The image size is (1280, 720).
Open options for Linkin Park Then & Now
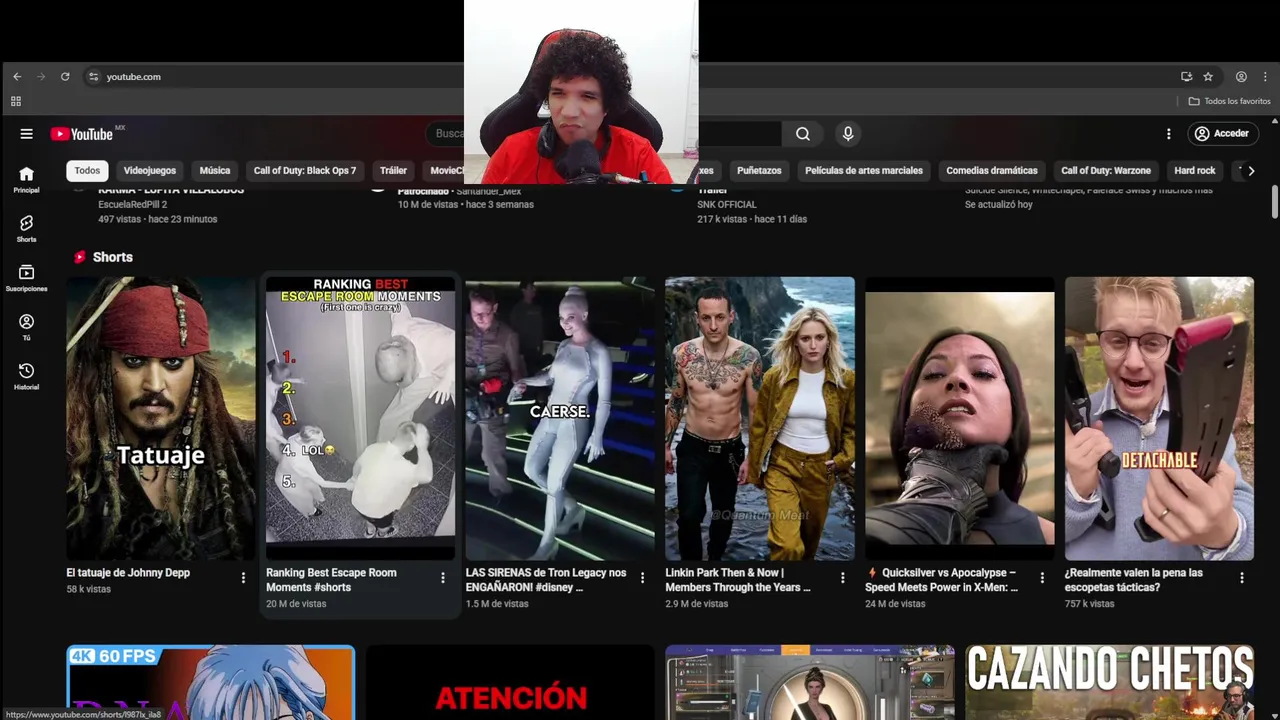[843, 578]
